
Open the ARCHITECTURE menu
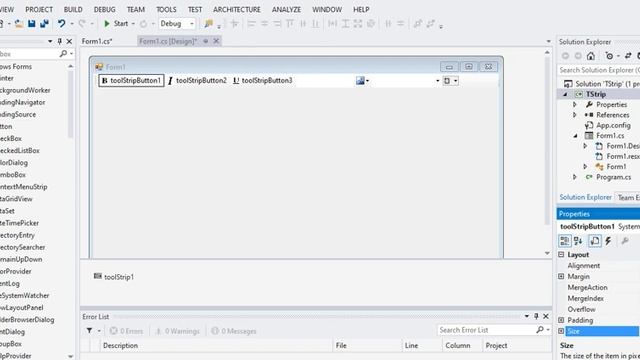click(237, 9)
